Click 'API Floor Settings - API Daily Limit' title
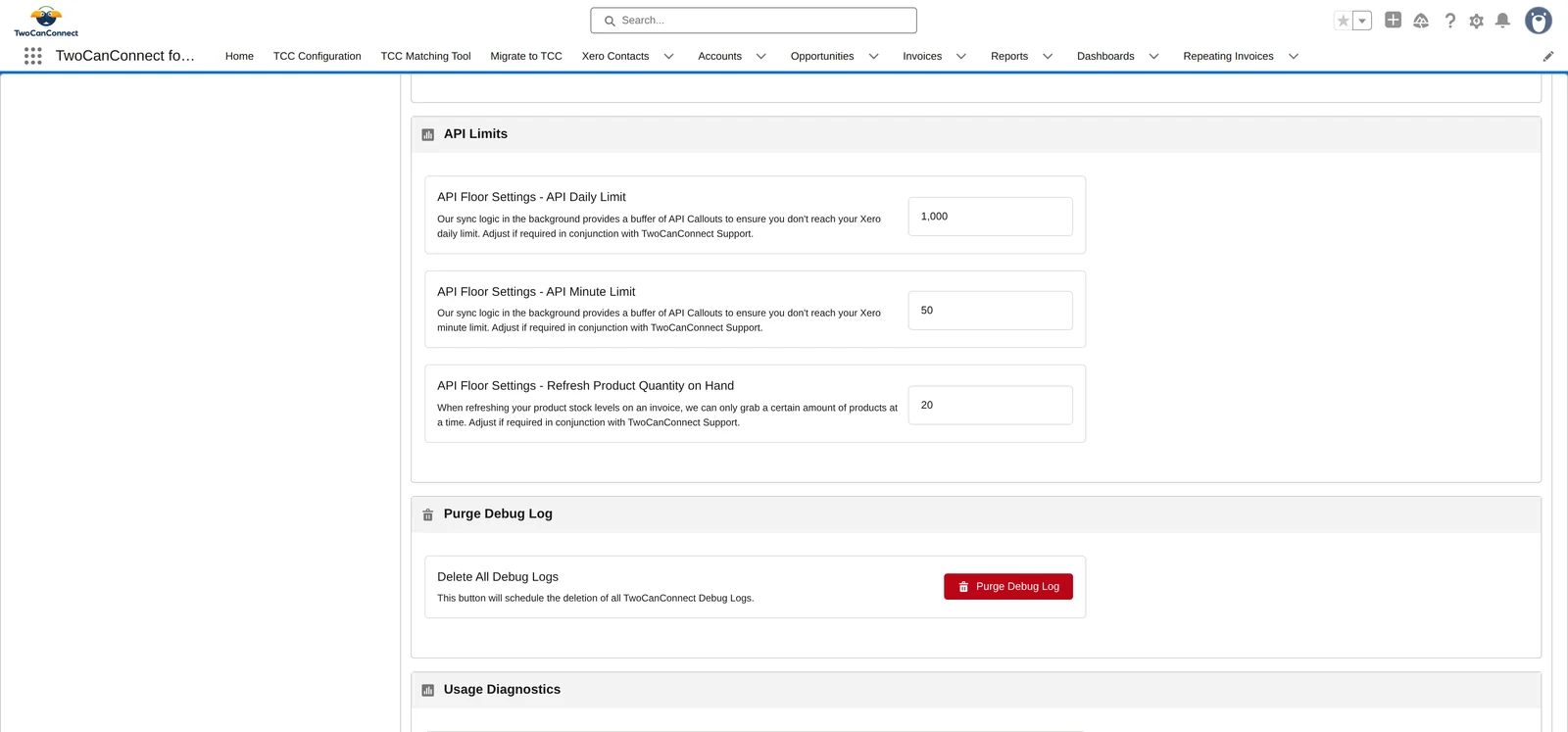Screen dimensions: 1568x732 pos(531,197)
